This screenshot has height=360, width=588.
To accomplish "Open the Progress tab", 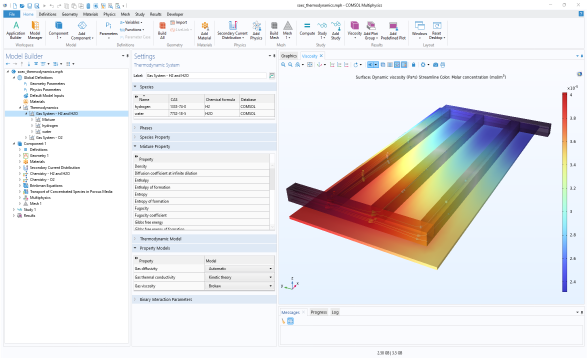I will 319,312.
